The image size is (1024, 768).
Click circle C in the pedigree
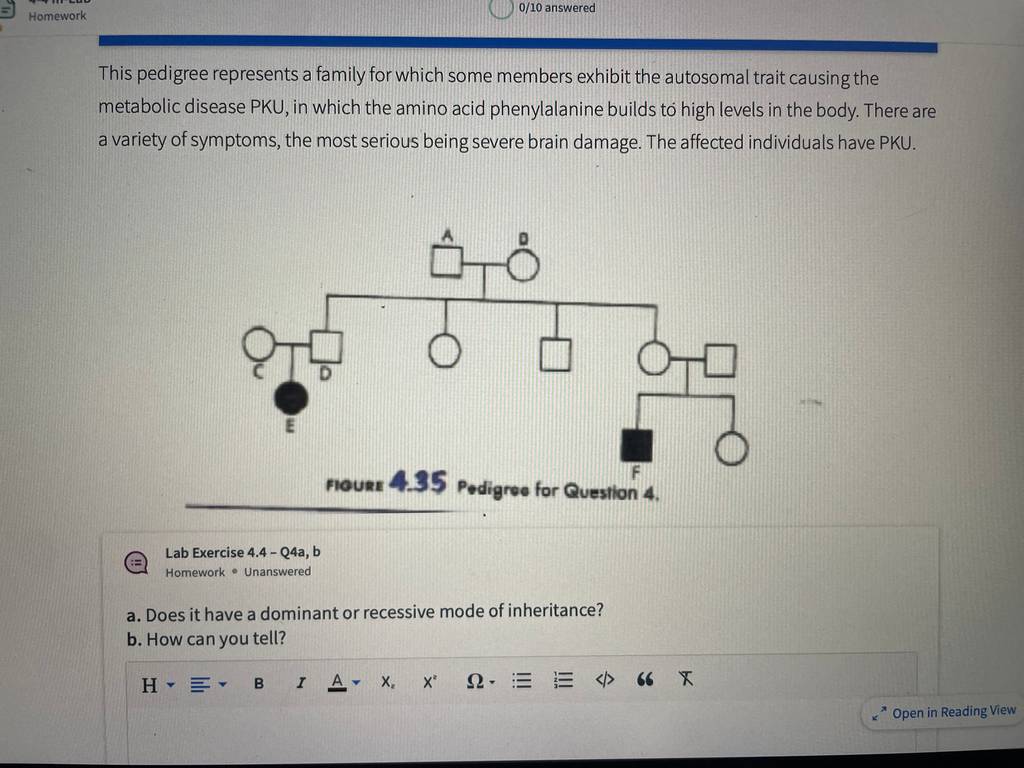pos(259,344)
